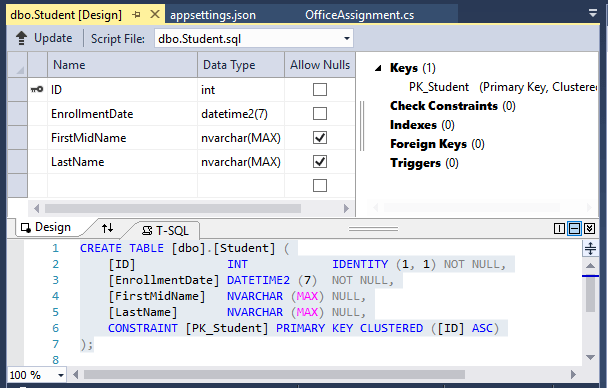The image size is (608, 388).
Task: Collapse the T-SQL pane icon
Action: coord(589,229)
